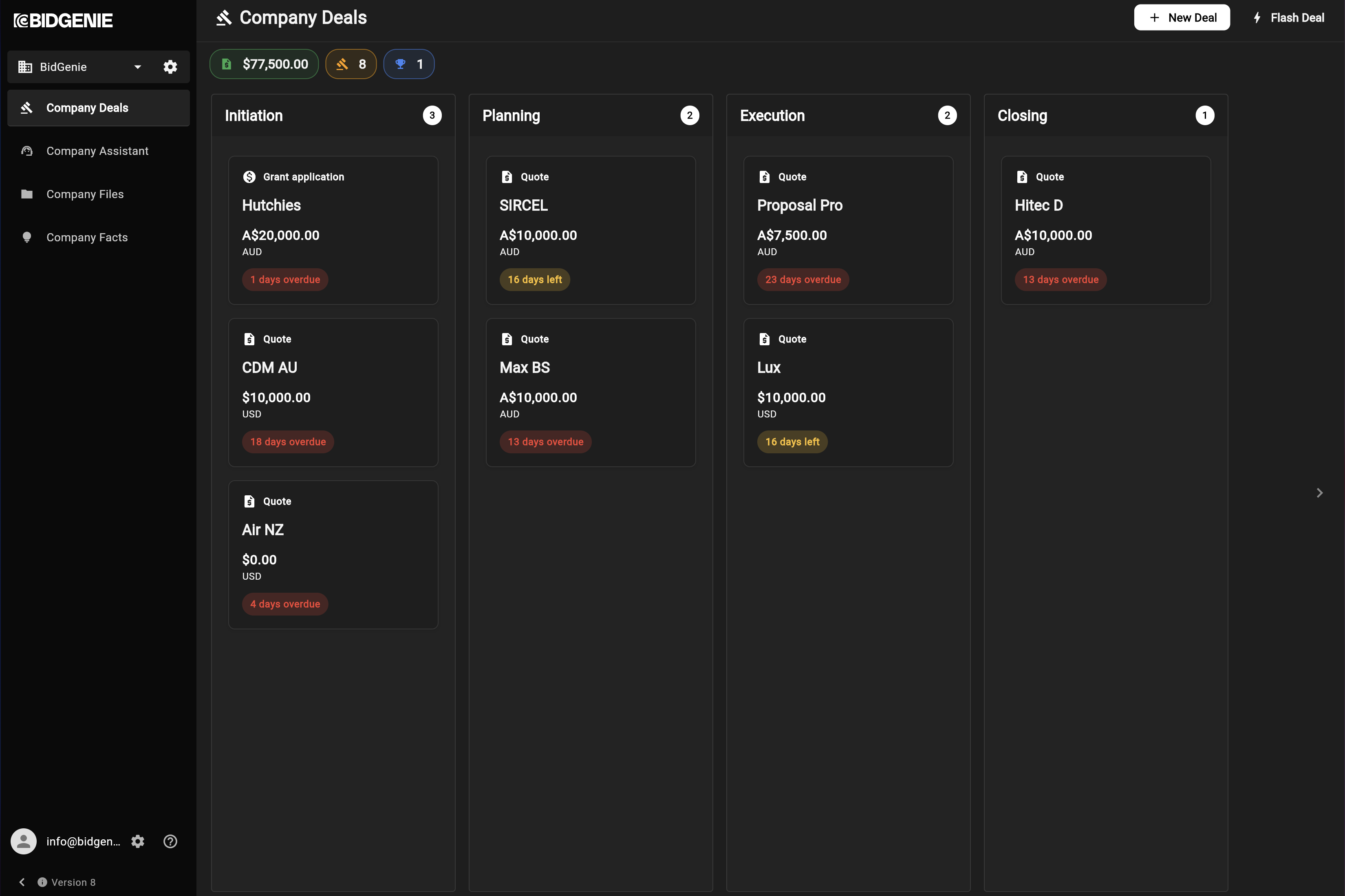This screenshot has width=1345, height=896.
Task: Click the grant dollar icon on Hutchies card
Action: [x=249, y=177]
